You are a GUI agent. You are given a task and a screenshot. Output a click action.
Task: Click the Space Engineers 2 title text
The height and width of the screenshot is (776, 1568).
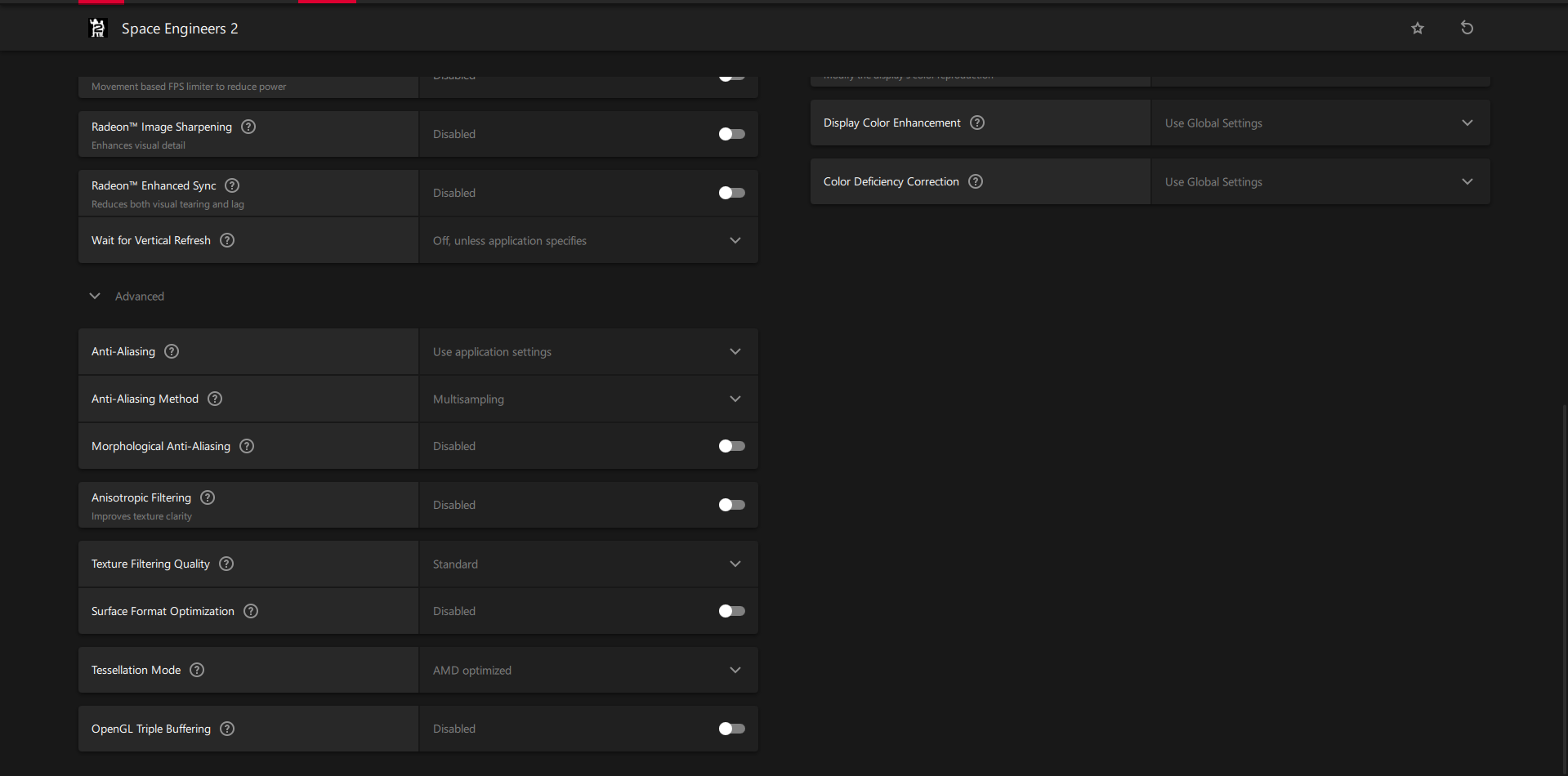(180, 29)
